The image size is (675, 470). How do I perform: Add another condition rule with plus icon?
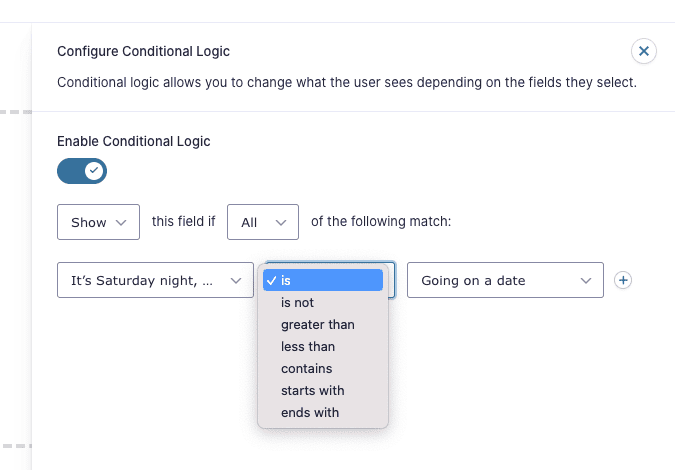623,280
